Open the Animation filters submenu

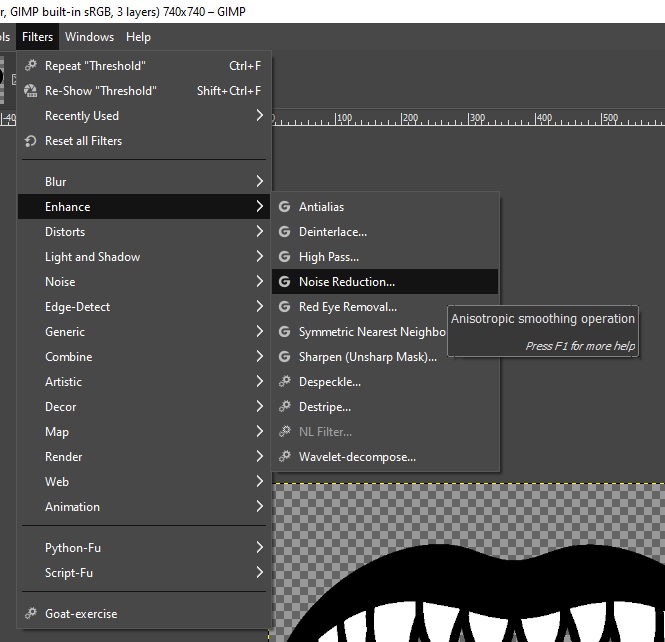tap(144, 507)
